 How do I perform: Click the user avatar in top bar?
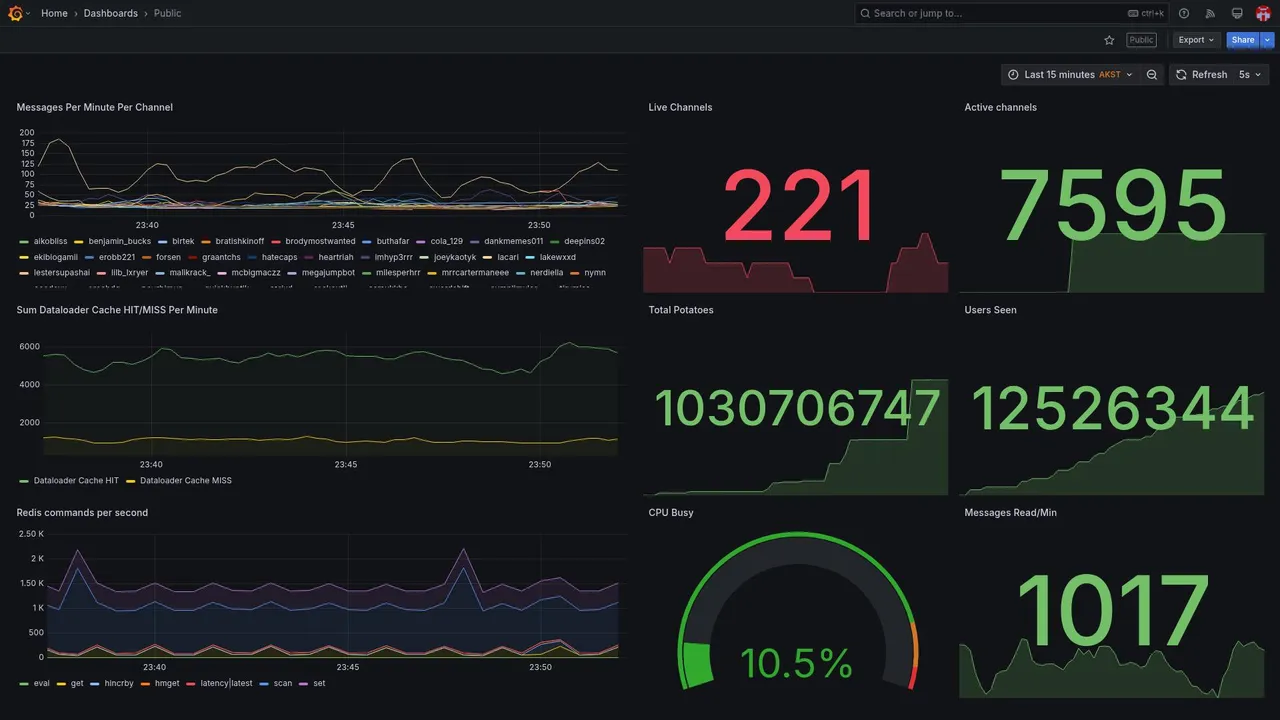(x=1263, y=13)
